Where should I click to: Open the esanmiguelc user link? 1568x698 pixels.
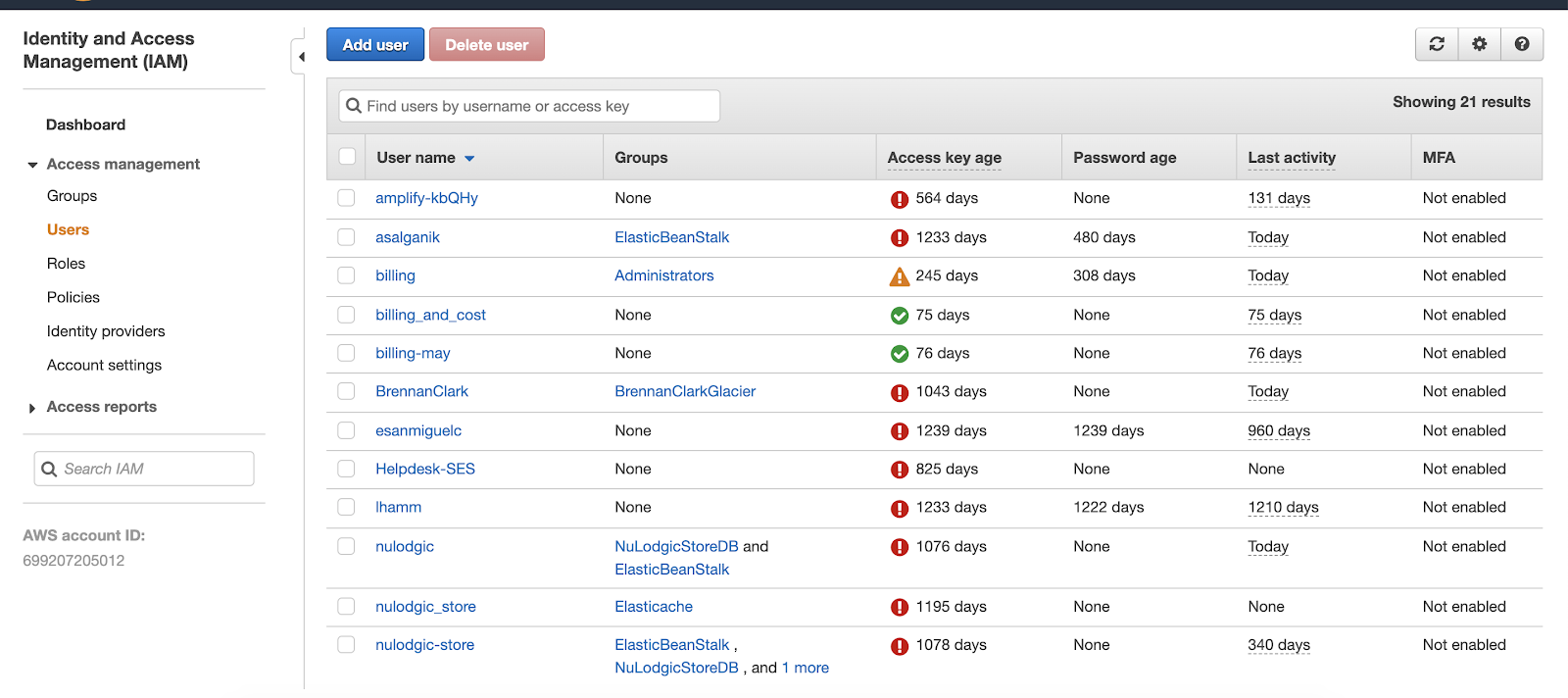click(x=418, y=430)
